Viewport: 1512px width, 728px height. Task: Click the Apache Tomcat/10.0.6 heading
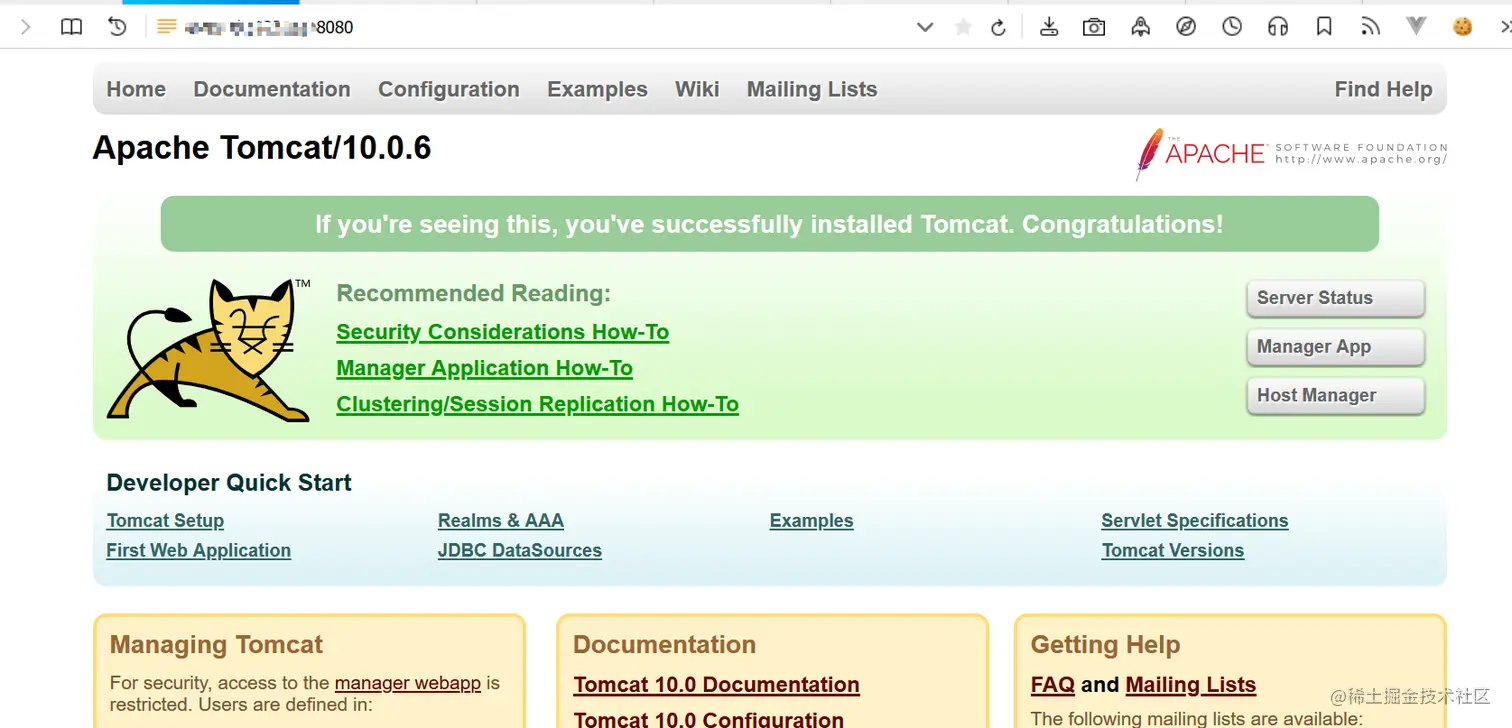(x=262, y=148)
